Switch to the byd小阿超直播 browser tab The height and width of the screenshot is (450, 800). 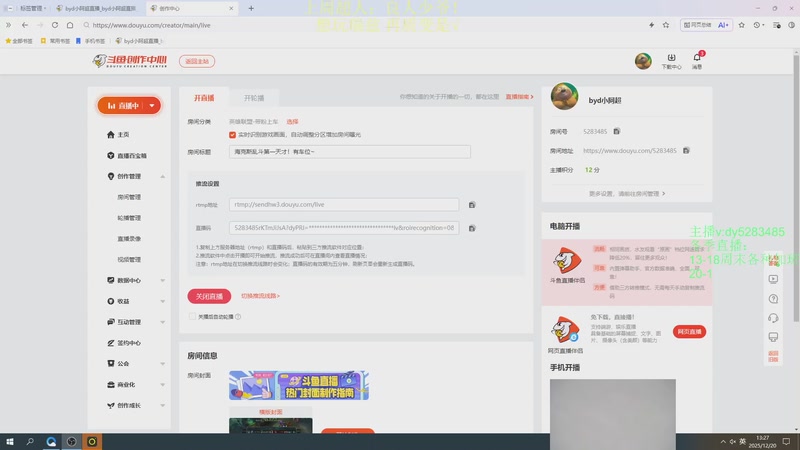(x=97, y=8)
